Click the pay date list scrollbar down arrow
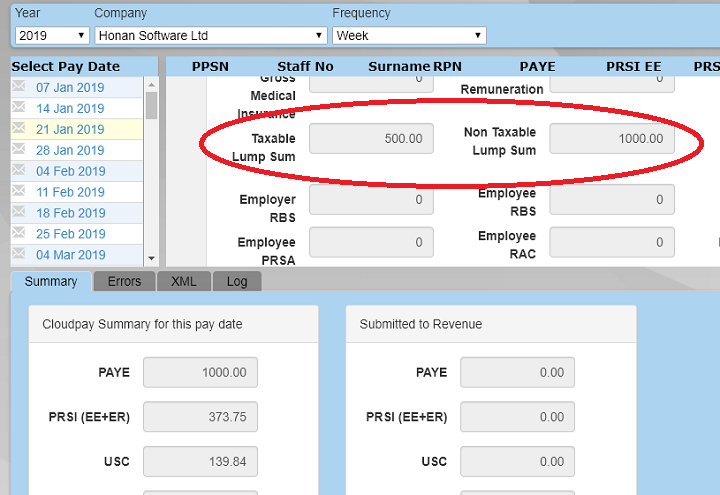720x495 pixels. [x=152, y=258]
